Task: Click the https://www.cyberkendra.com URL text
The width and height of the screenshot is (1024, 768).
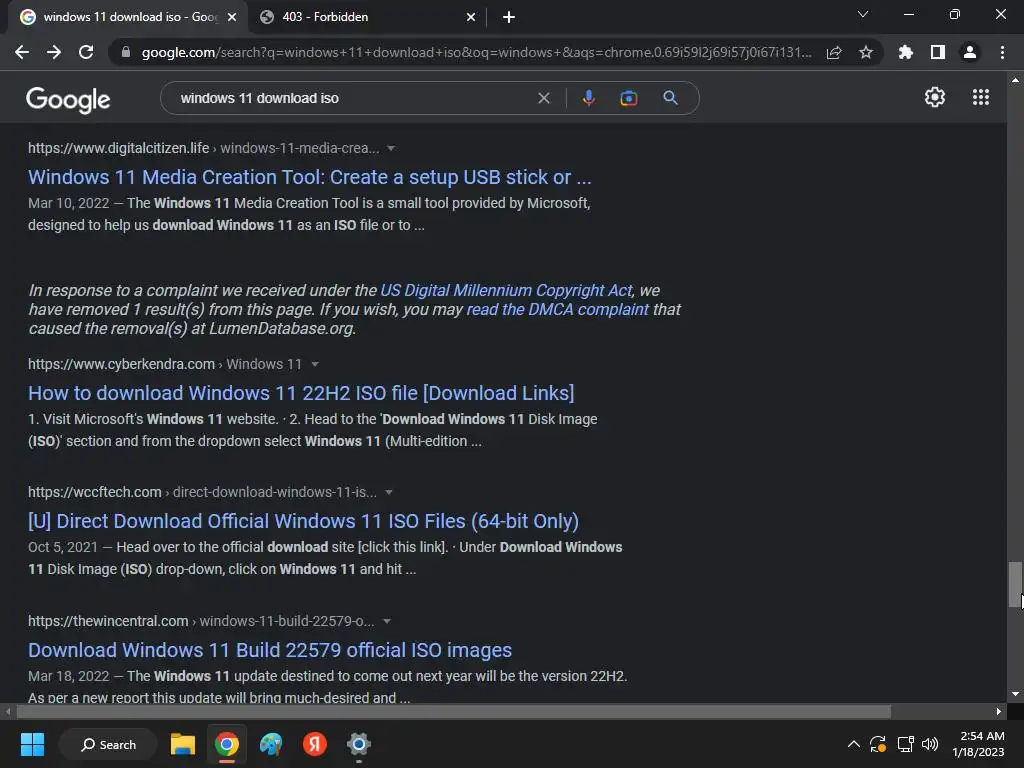Action: coord(121,364)
